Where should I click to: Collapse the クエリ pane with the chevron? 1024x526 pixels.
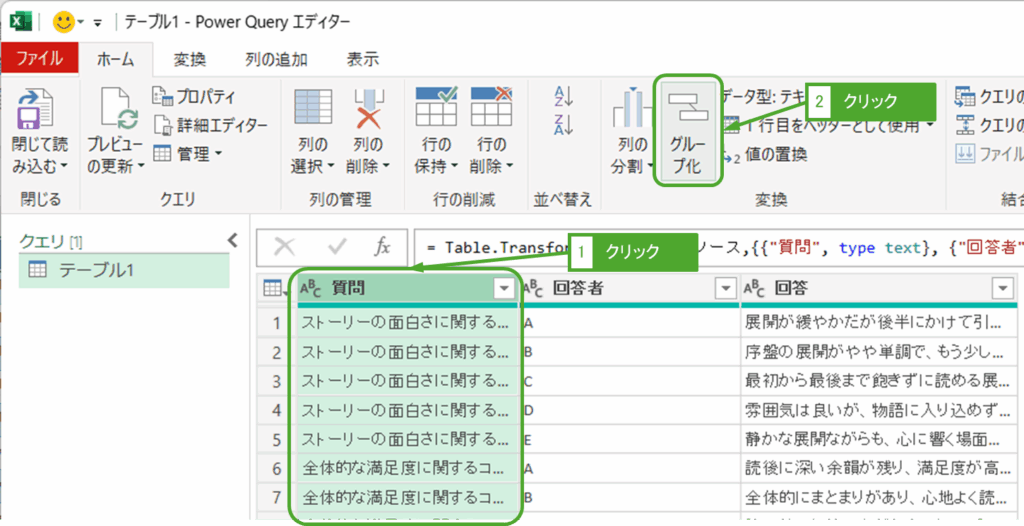(x=232, y=240)
